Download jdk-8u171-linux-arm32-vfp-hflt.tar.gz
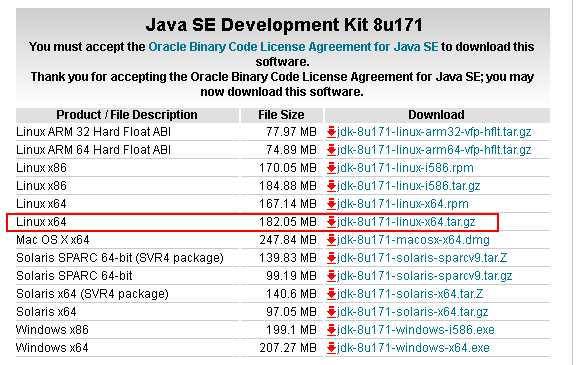 click(434, 132)
